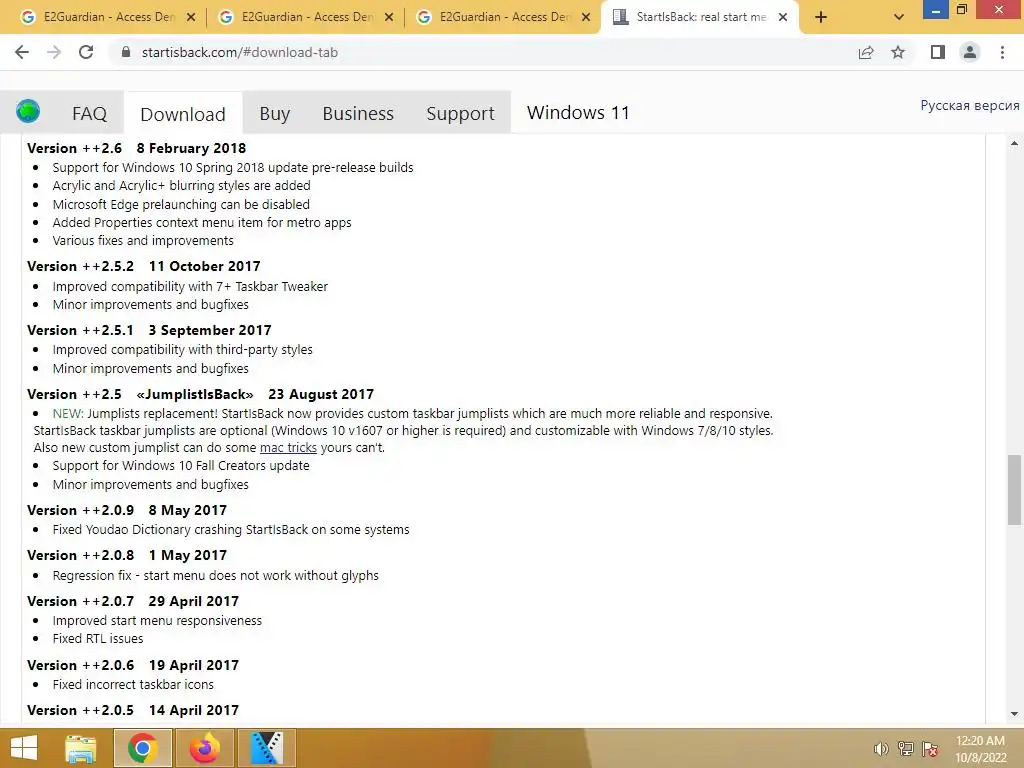Click the «JumplistIsBack» heading text
This screenshot has height=768, width=1024.
195,394
